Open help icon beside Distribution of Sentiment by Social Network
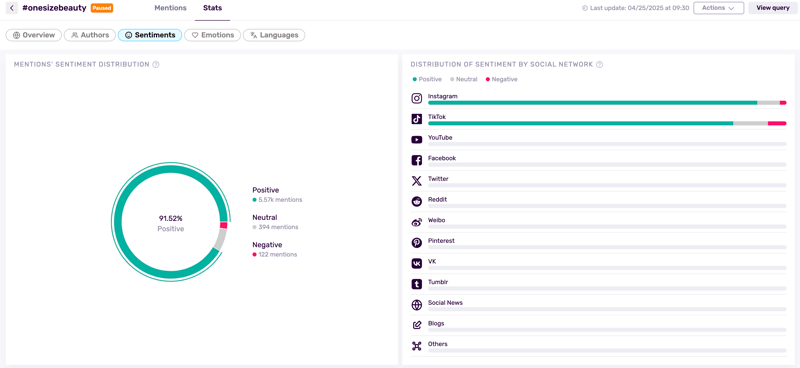The height and width of the screenshot is (368, 800). pyautogui.click(x=599, y=65)
